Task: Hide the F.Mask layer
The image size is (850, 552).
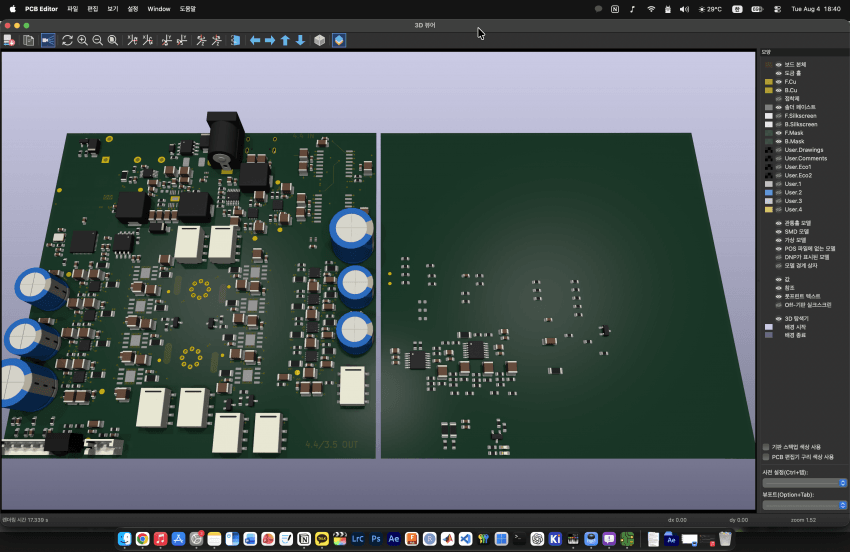Action: click(x=778, y=133)
